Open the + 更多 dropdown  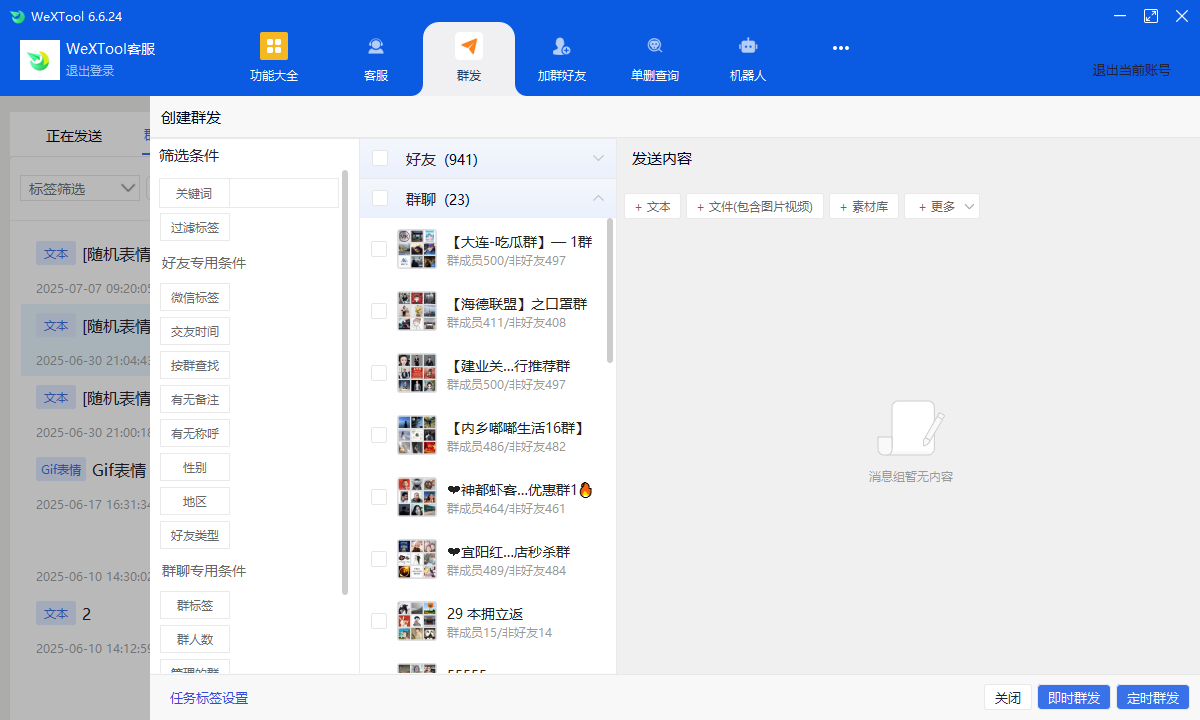pyautogui.click(x=942, y=206)
